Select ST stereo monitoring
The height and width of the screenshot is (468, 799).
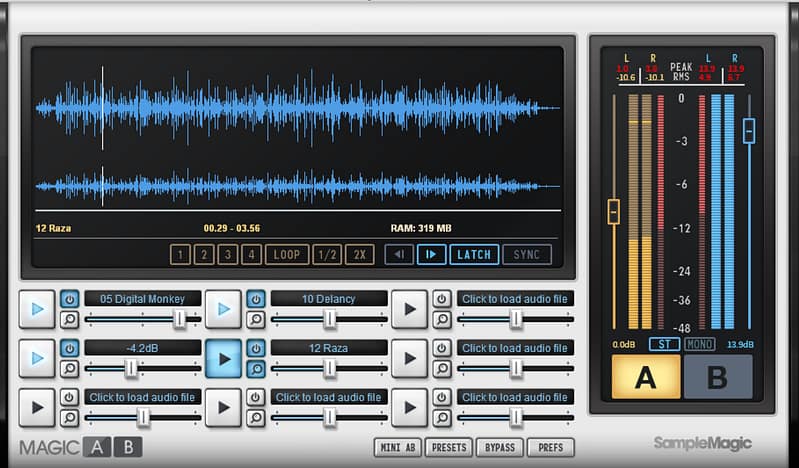[x=664, y=344]
